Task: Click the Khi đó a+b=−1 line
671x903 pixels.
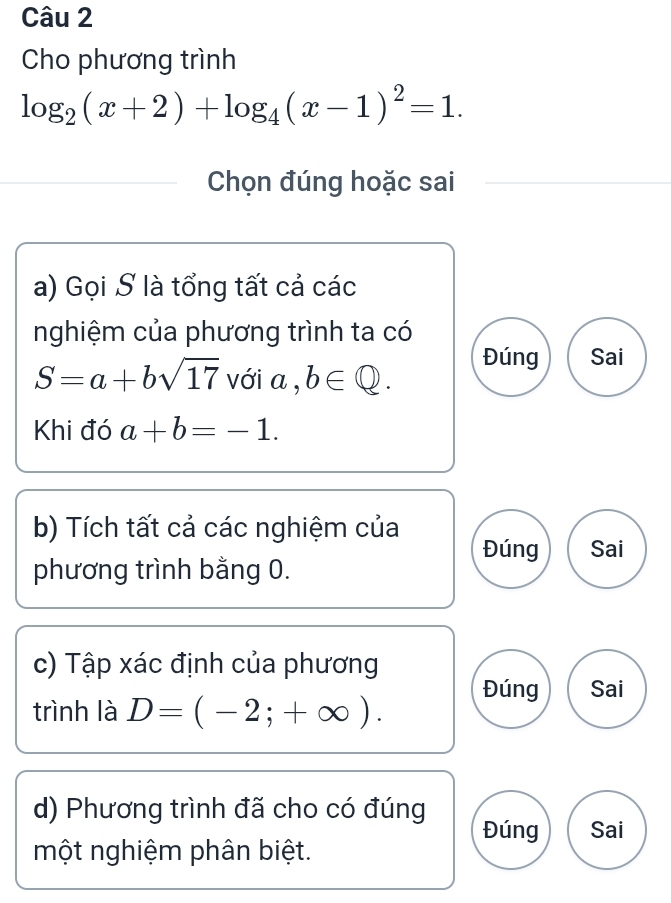Action: point(157,430)
